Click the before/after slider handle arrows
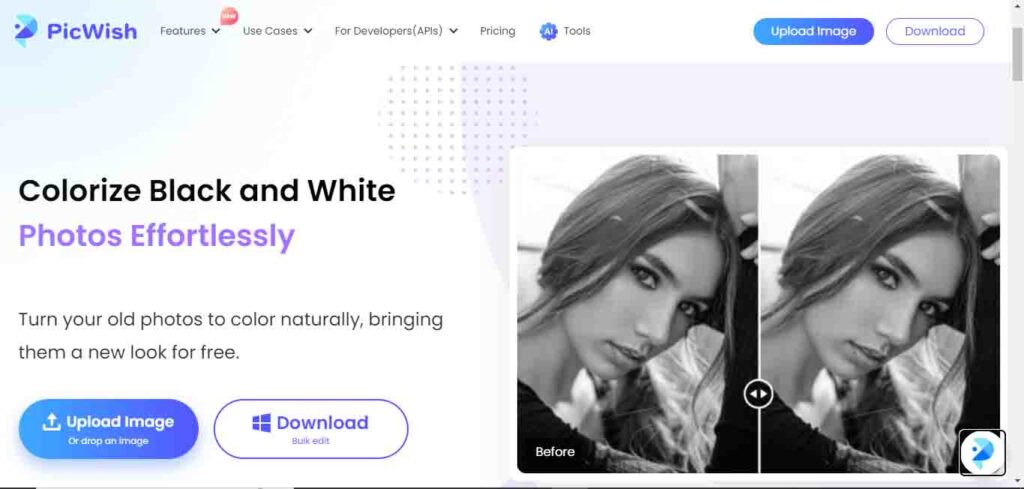The height and width of the screenshot is (489, 1024). pos(758,394)
